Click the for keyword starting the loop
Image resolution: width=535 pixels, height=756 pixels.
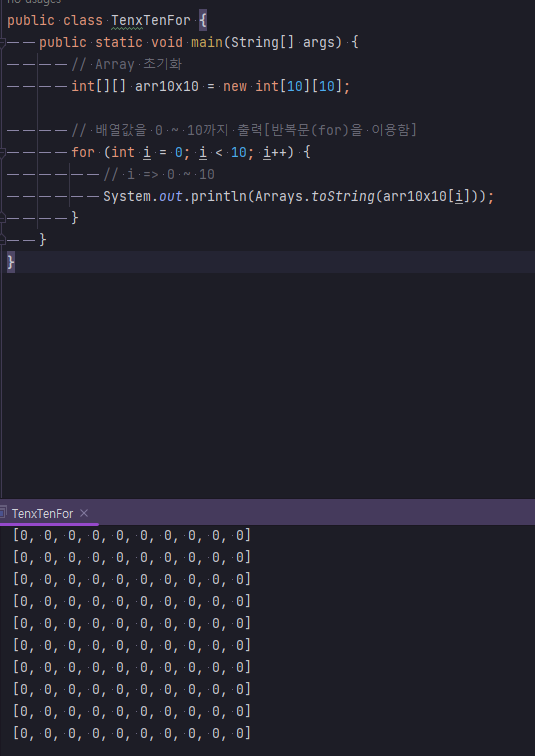pyautogui.click(x=83, y=152)
